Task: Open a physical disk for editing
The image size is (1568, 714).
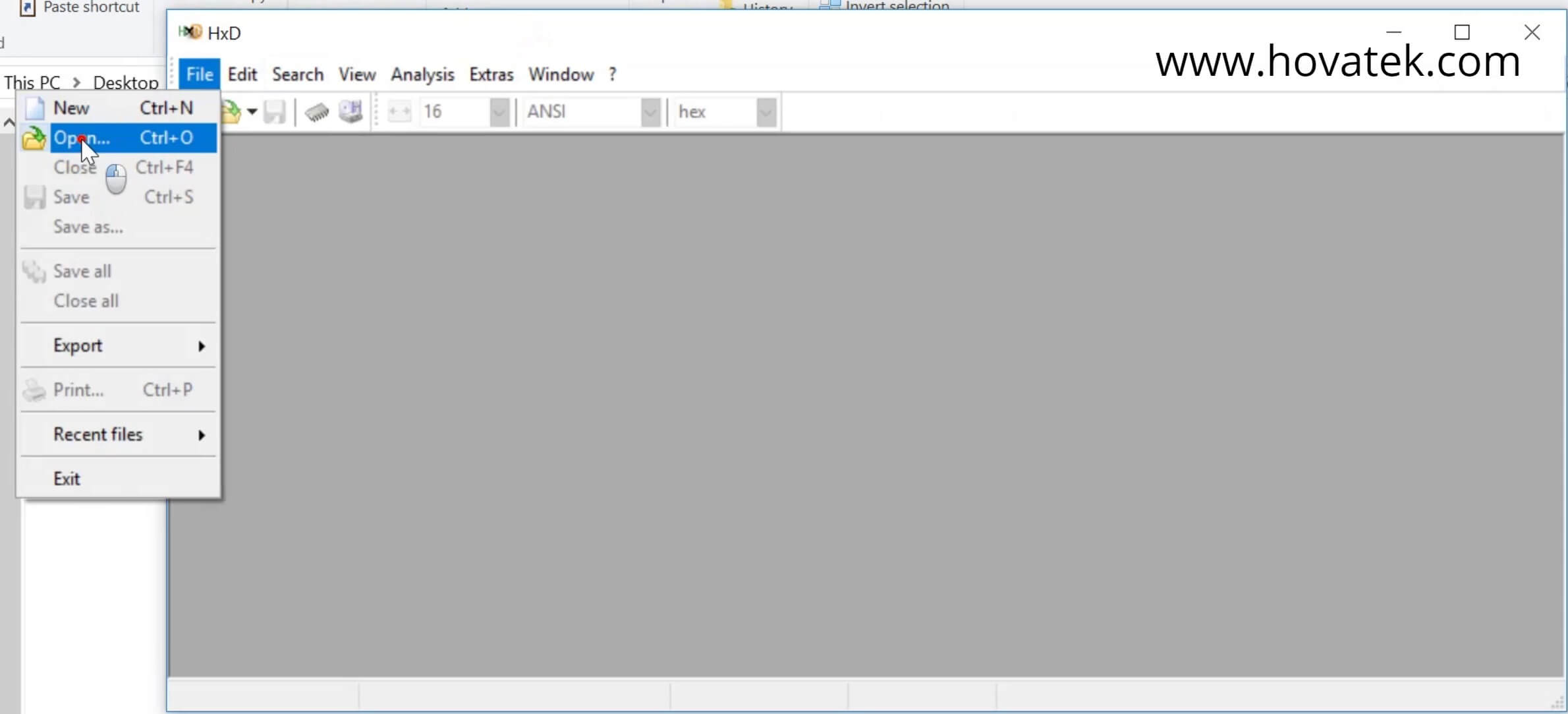Action: [350, 111]
